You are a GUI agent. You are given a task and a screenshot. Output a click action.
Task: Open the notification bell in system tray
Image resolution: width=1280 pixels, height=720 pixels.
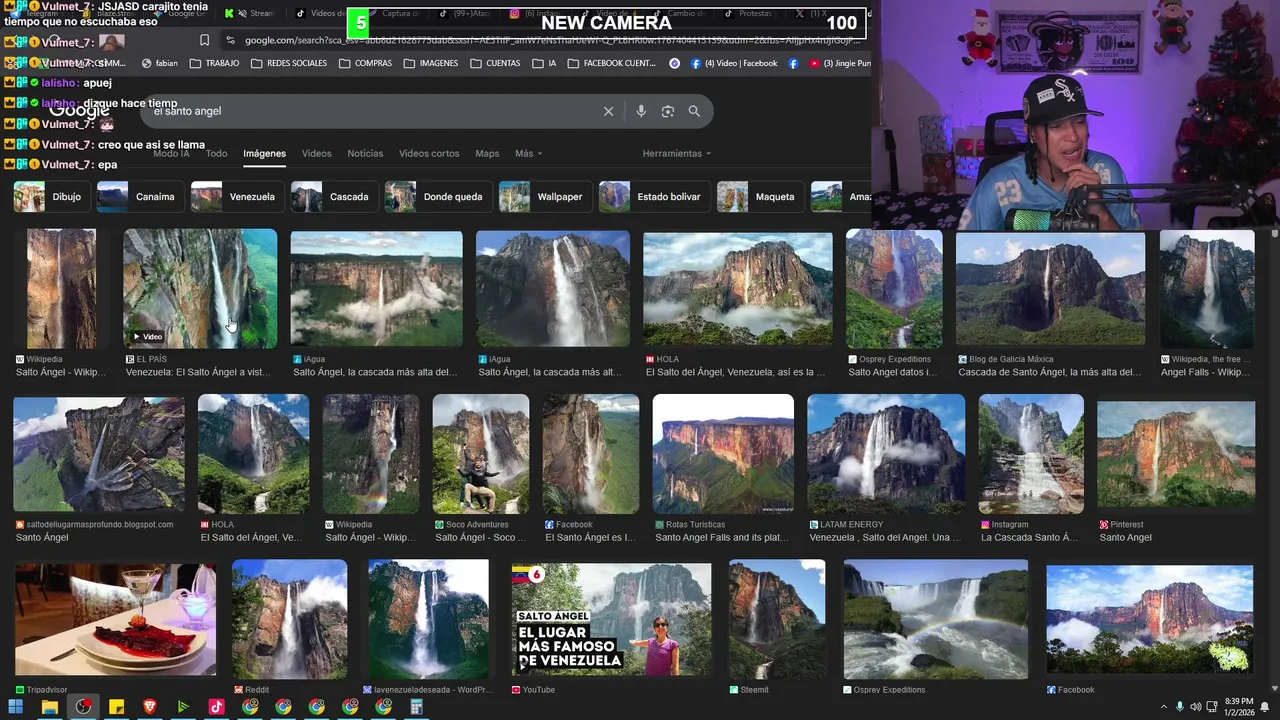click(1265, 707)
